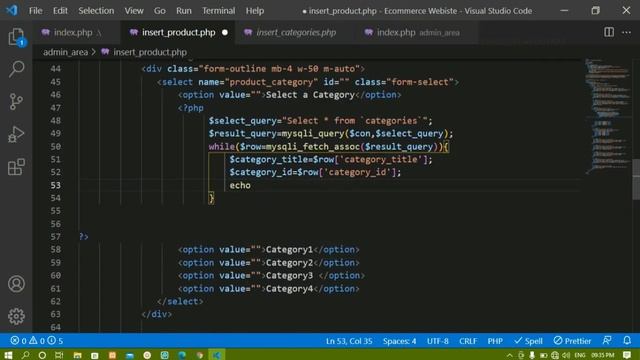The image size is (640, 360).
Task: Click insert_product.php in the breadcrumb
Action: click(x=150, y=52)
